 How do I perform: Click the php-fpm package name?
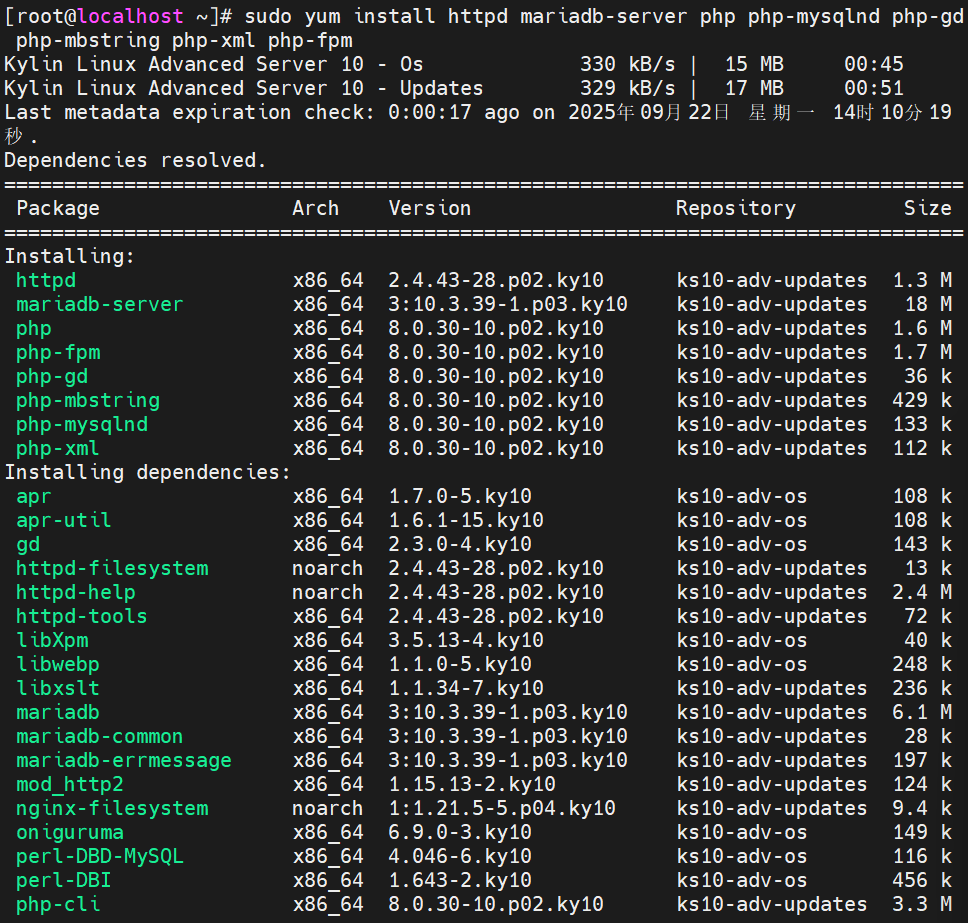[x=58, y=353]
